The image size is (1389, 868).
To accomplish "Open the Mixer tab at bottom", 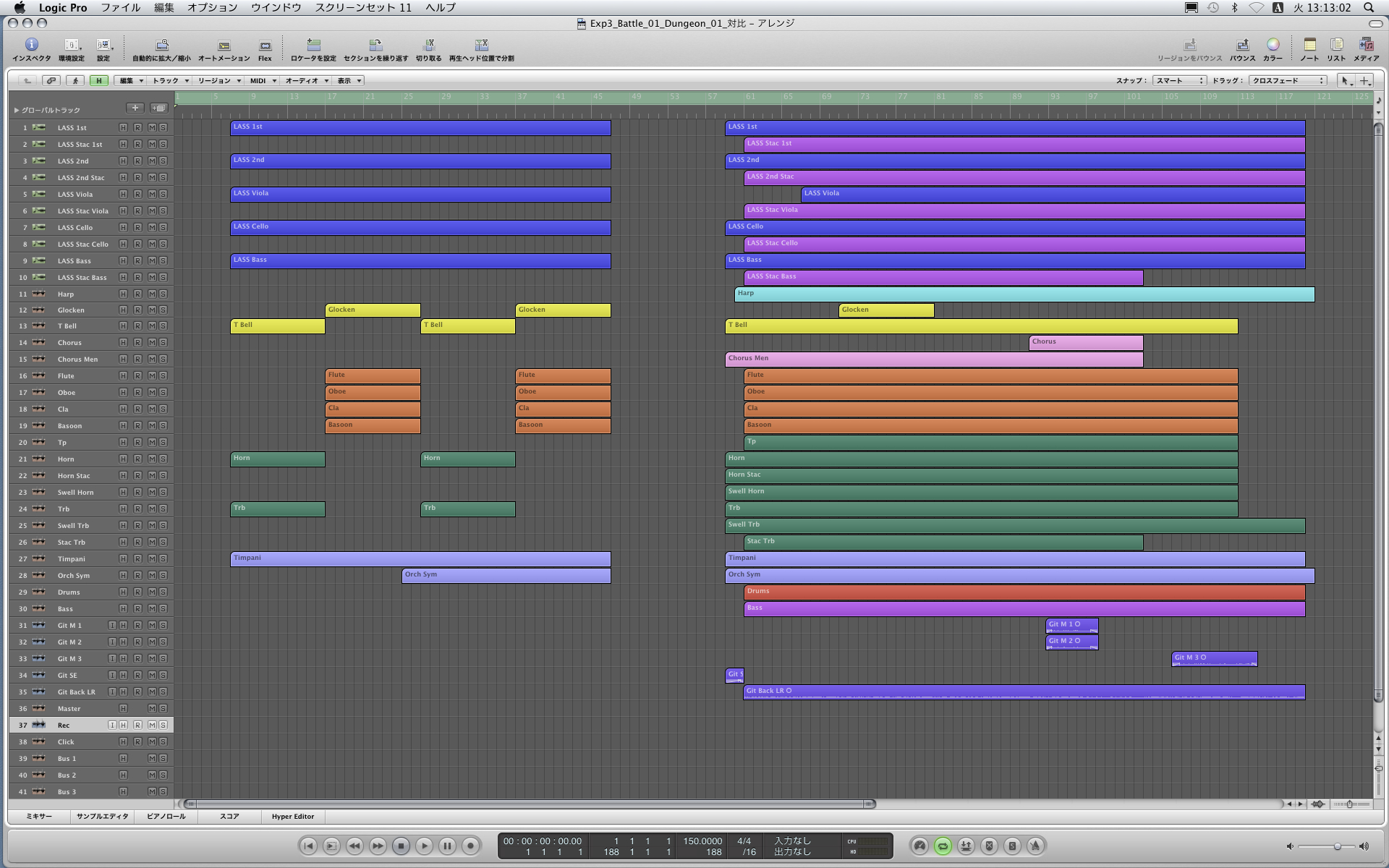I will coord(39,816).
